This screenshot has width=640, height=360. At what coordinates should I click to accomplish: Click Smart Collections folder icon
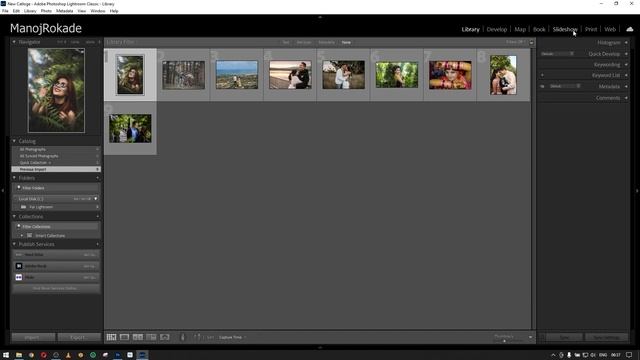coord(29,236)
